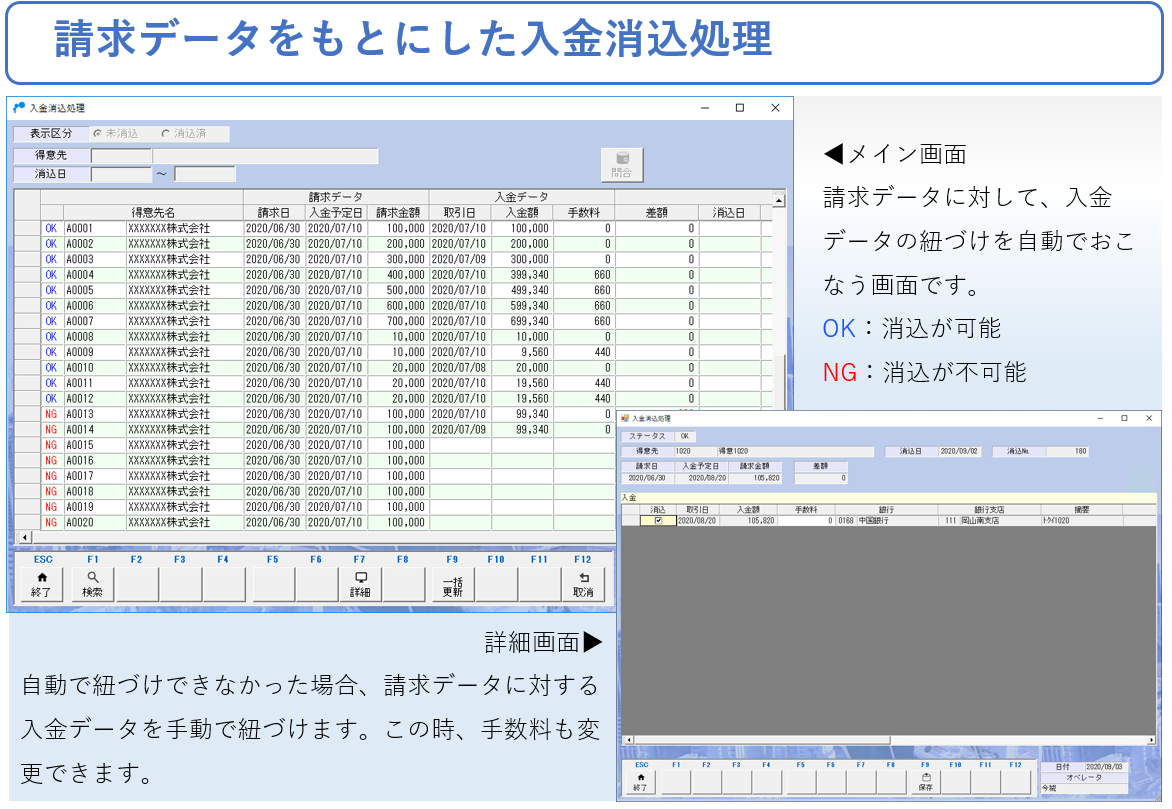The width and height of the screenshot is (1172, 809).
Task: Select the 消込済 radio button
Action: [x=165, y=133]
